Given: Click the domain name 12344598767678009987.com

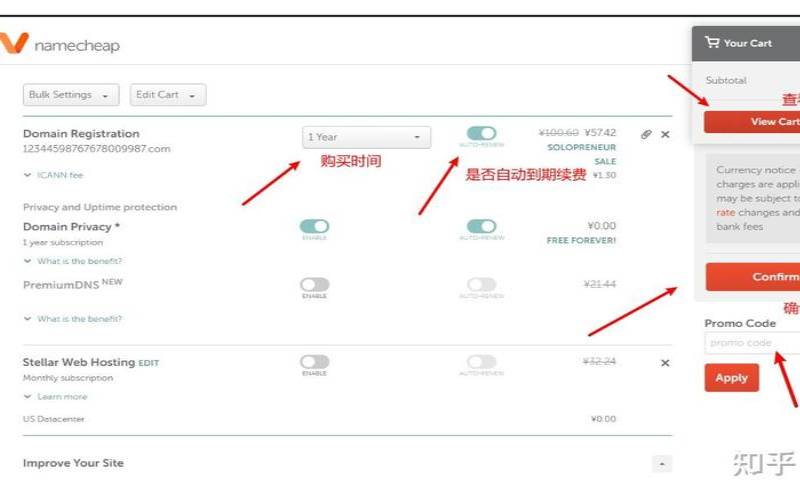Looking at the screenshot, I should [96, 149].
